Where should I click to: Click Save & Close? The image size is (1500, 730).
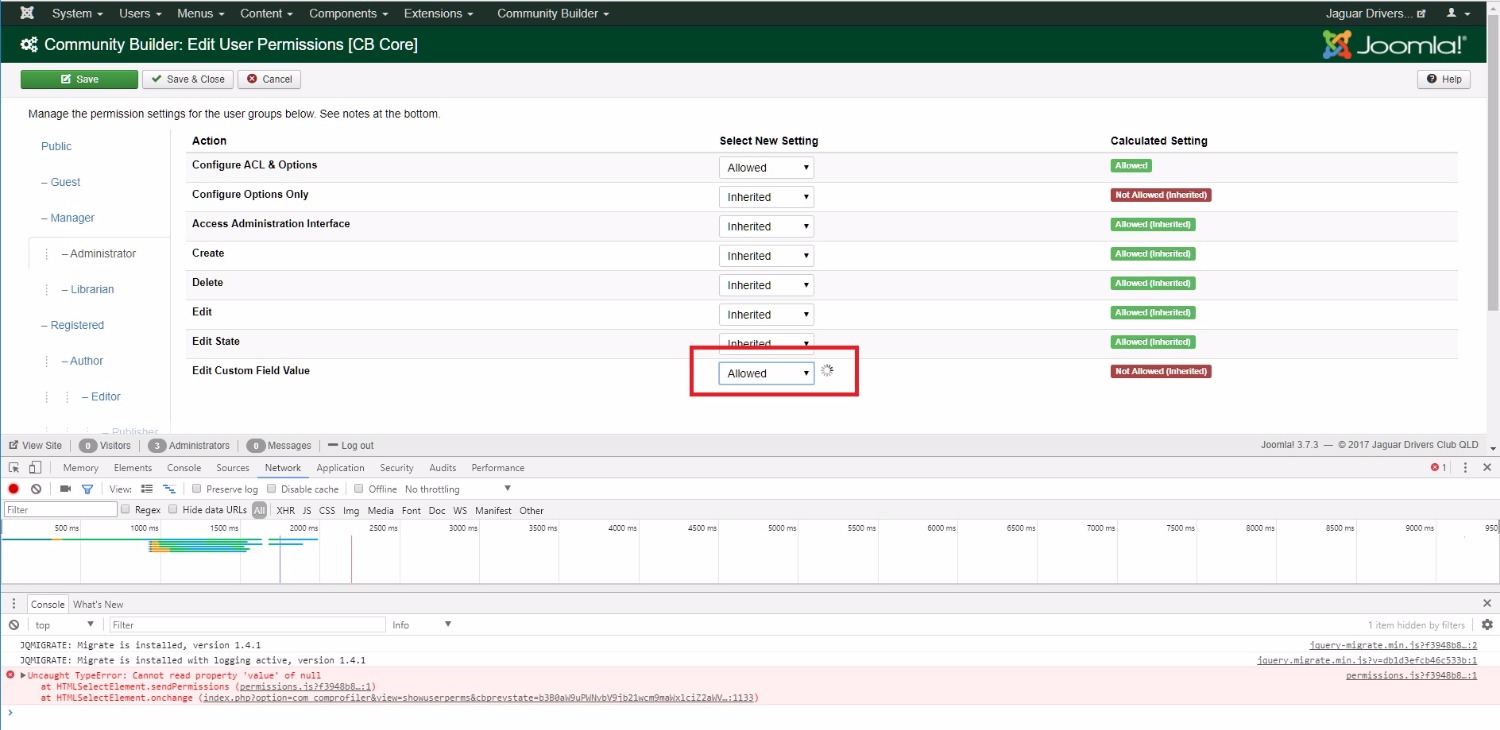[188, 79]
